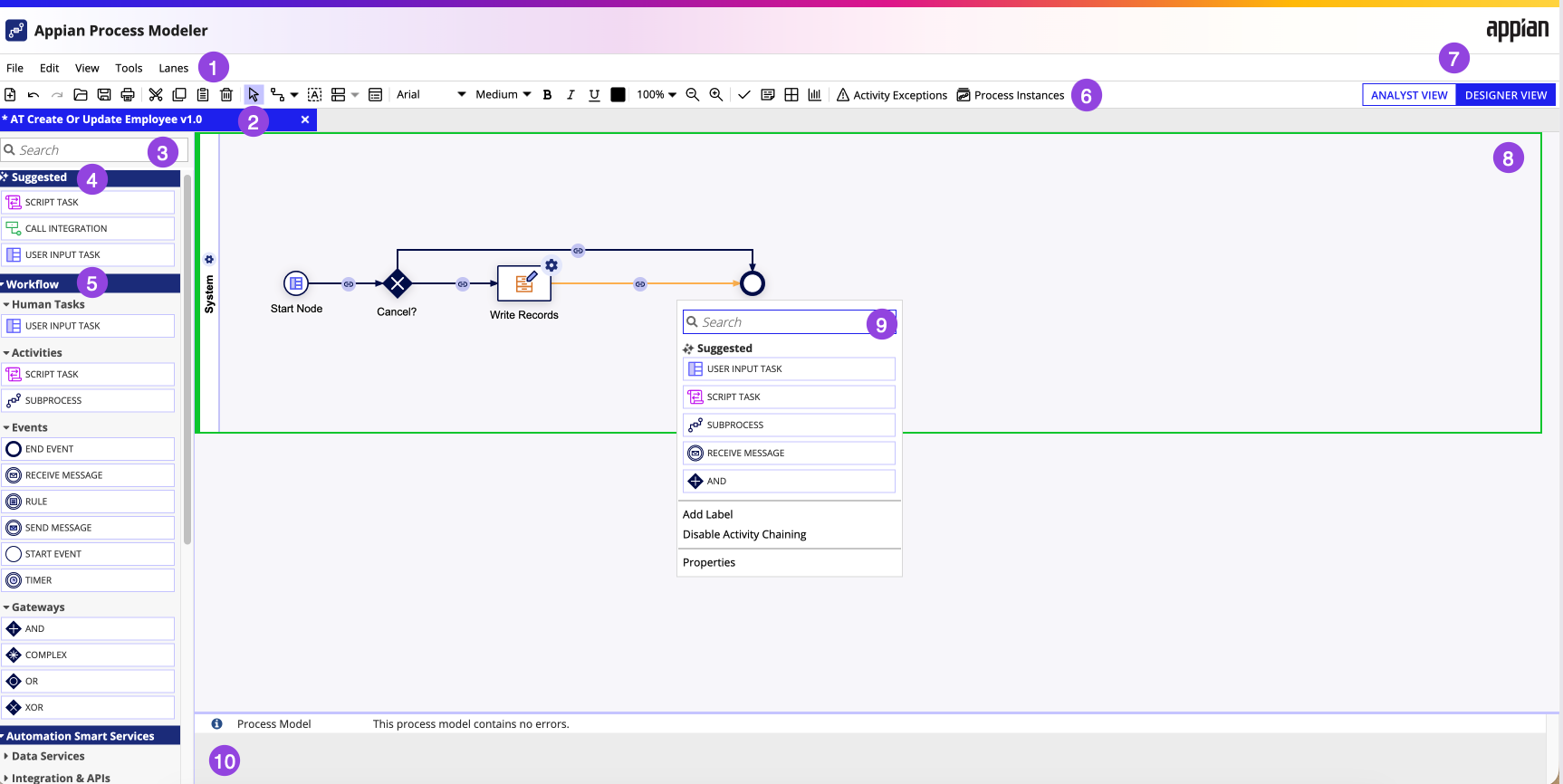
Task: Paste from clipboard icon in toolbar
Action: [203, 94]
